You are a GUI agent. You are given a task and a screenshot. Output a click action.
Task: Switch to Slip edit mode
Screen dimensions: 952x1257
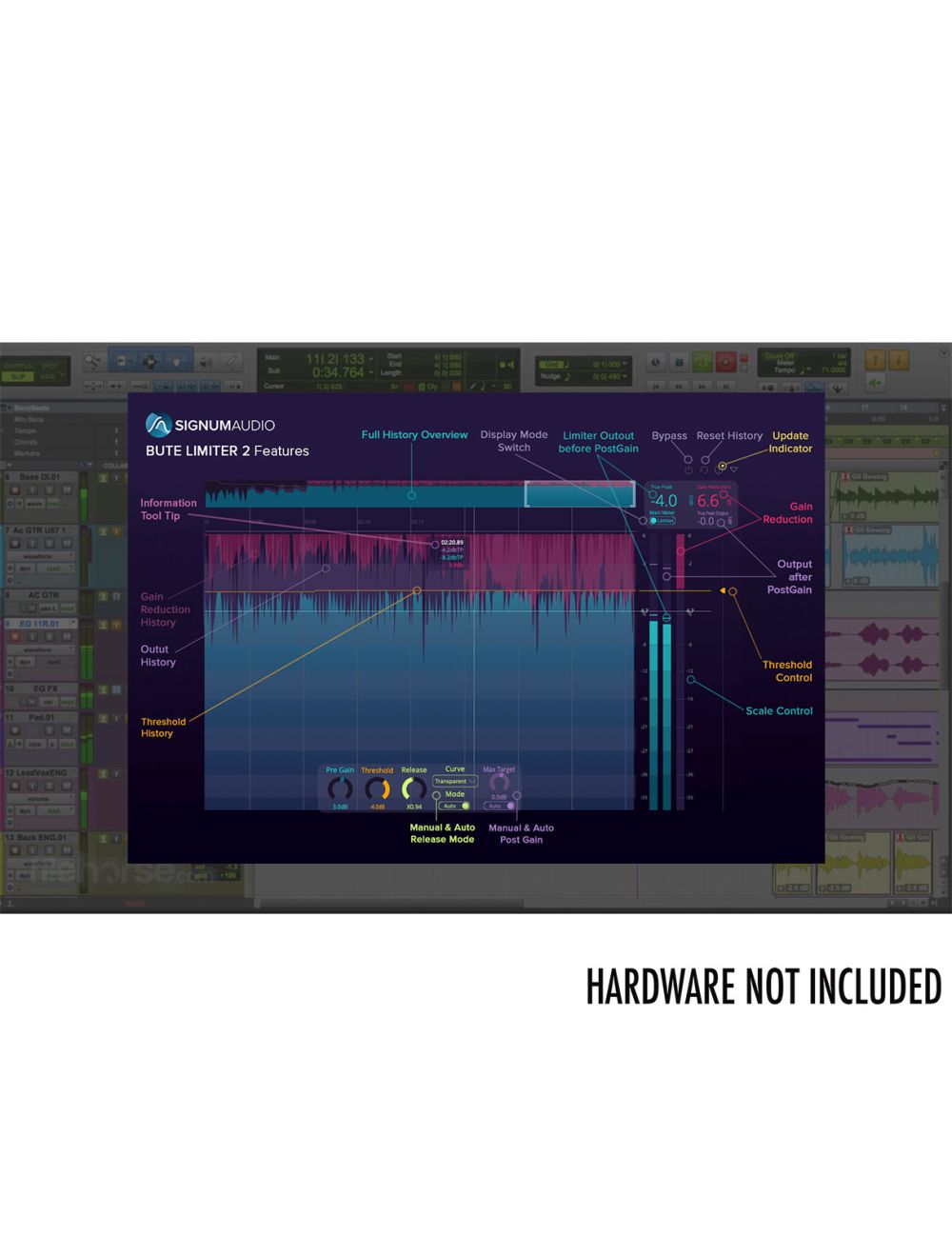pyautogui.click(x=17, y=378)
